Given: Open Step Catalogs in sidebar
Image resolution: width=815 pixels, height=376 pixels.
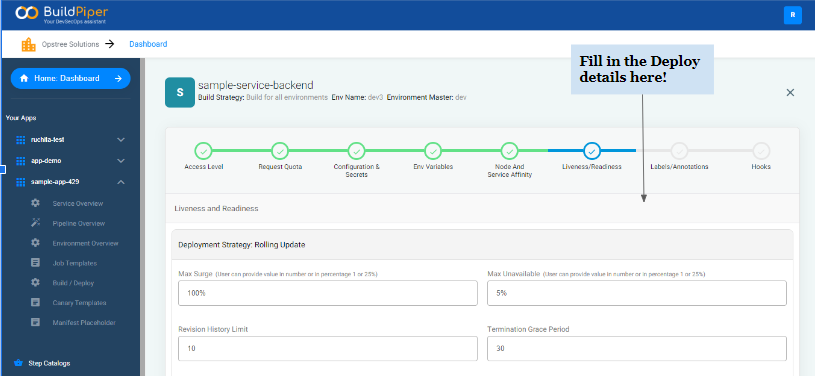Looking at the screenshot, I should click(49, 364).
